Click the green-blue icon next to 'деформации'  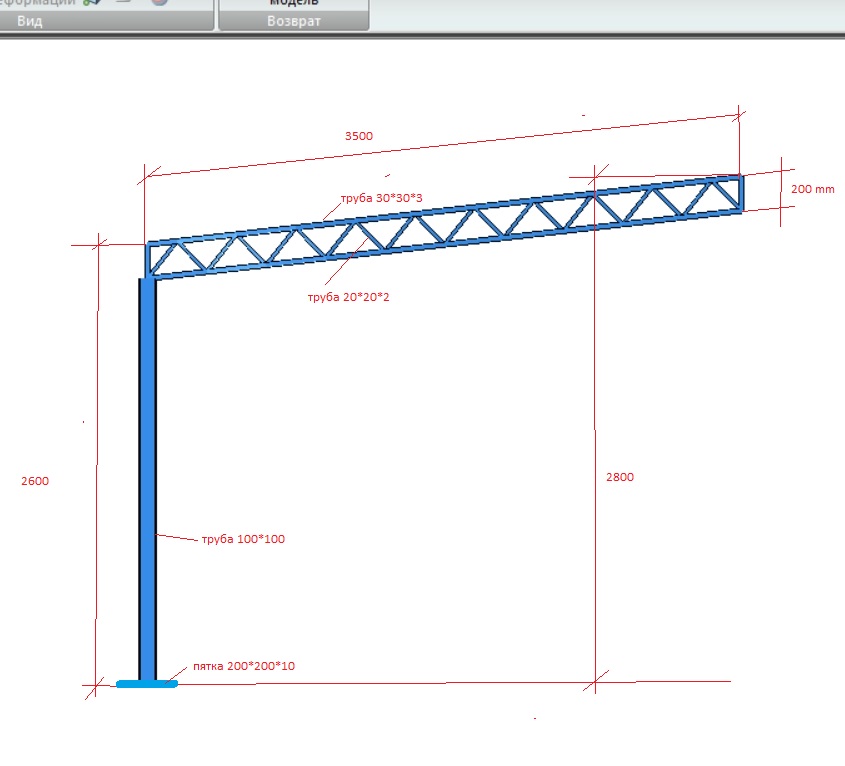92,2
